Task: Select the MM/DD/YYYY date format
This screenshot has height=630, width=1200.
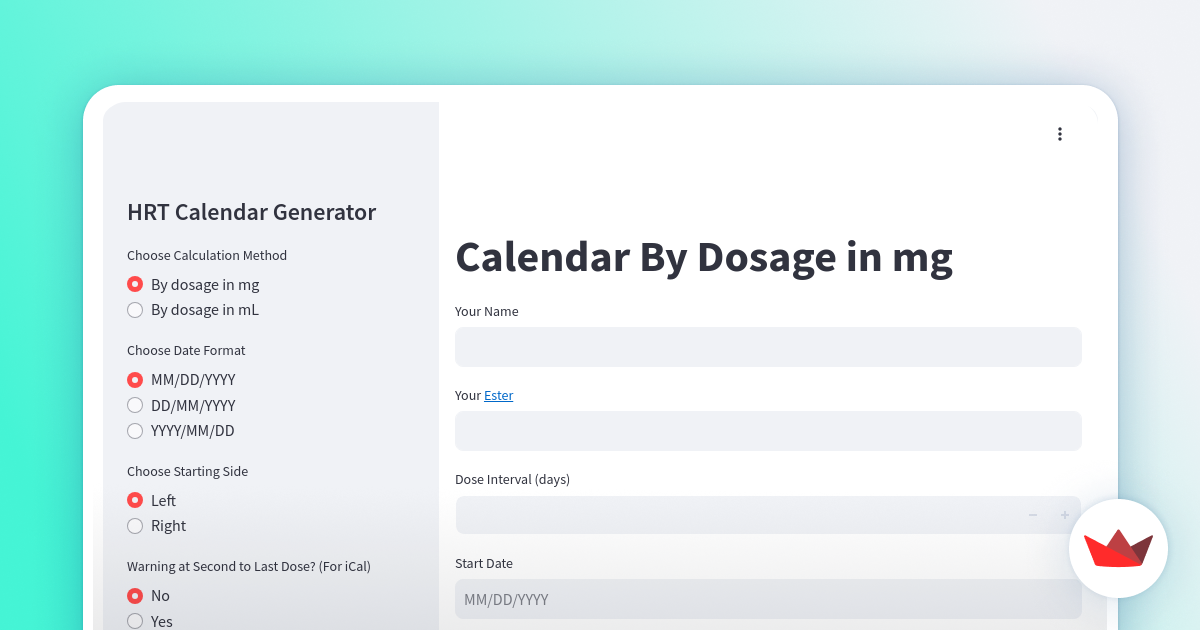Action: coord(135,380)
